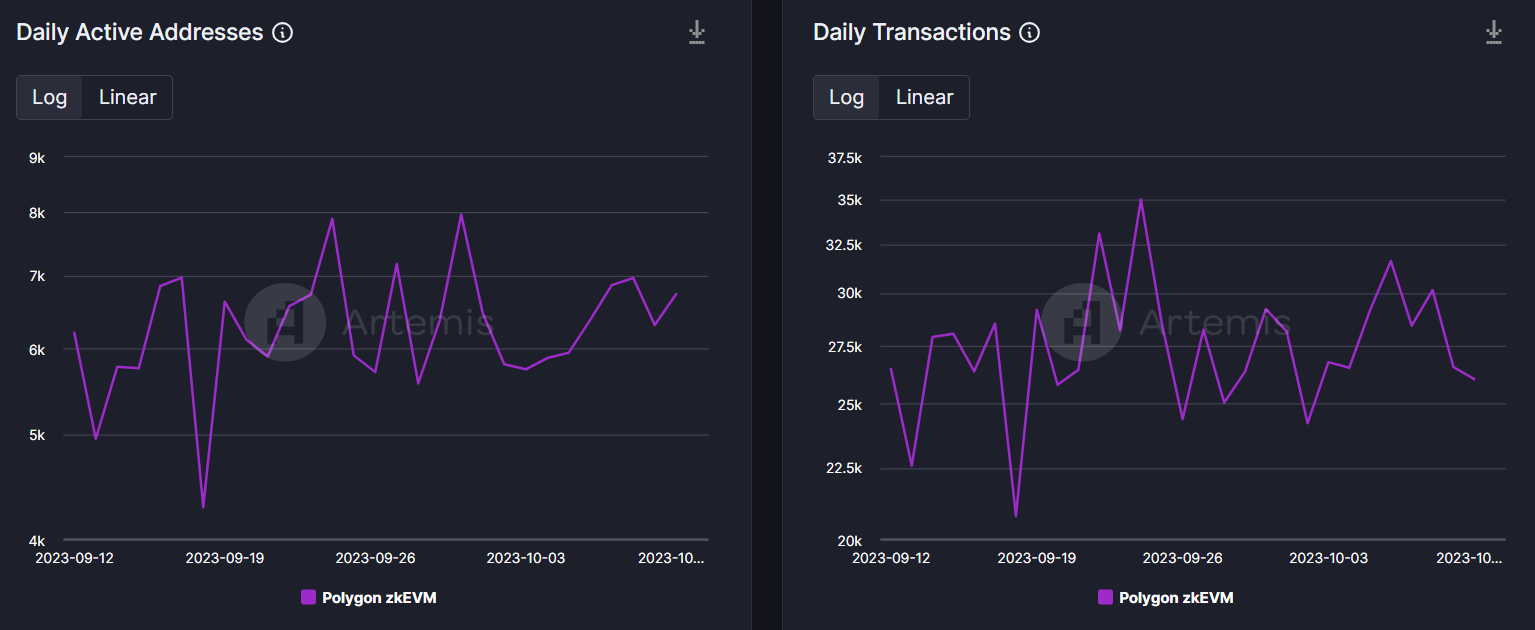Click the lowest dip in Daily Transactions line
This screenshot has width=1535, height=630.
click(x=1016, y=516)
